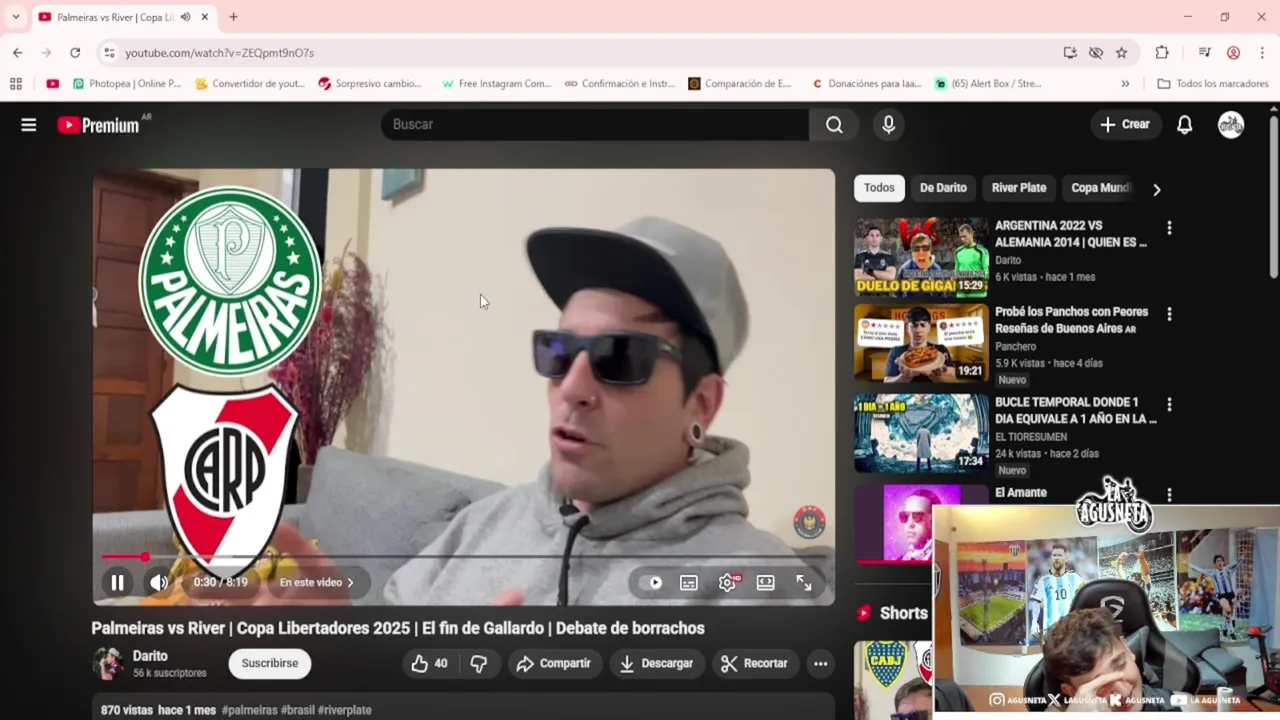Select the De Darito filter chip
This screenshot has height=720, width=1280.
(943, 188)
